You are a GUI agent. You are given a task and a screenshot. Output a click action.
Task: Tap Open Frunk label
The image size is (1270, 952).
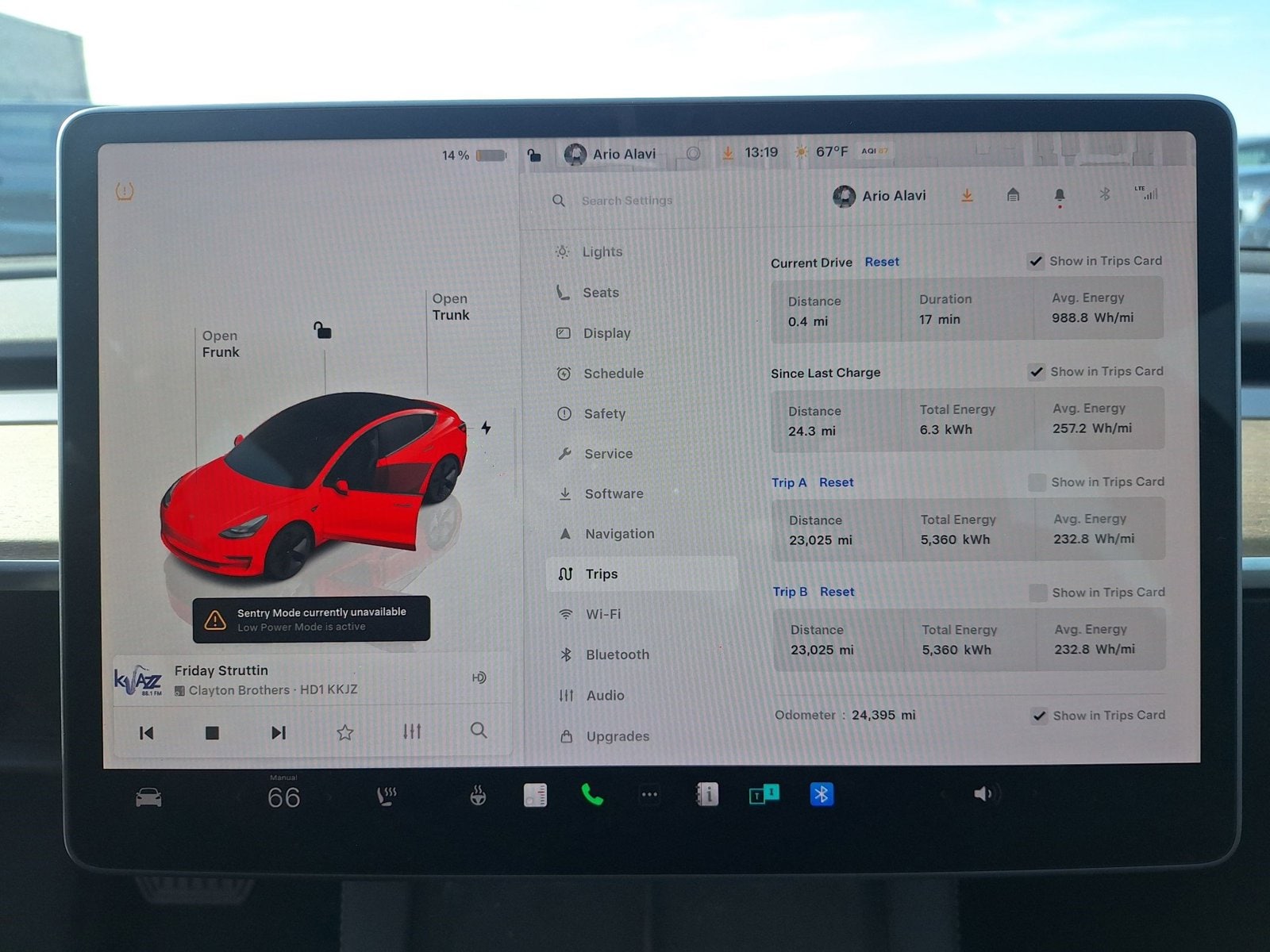point(220,344)
